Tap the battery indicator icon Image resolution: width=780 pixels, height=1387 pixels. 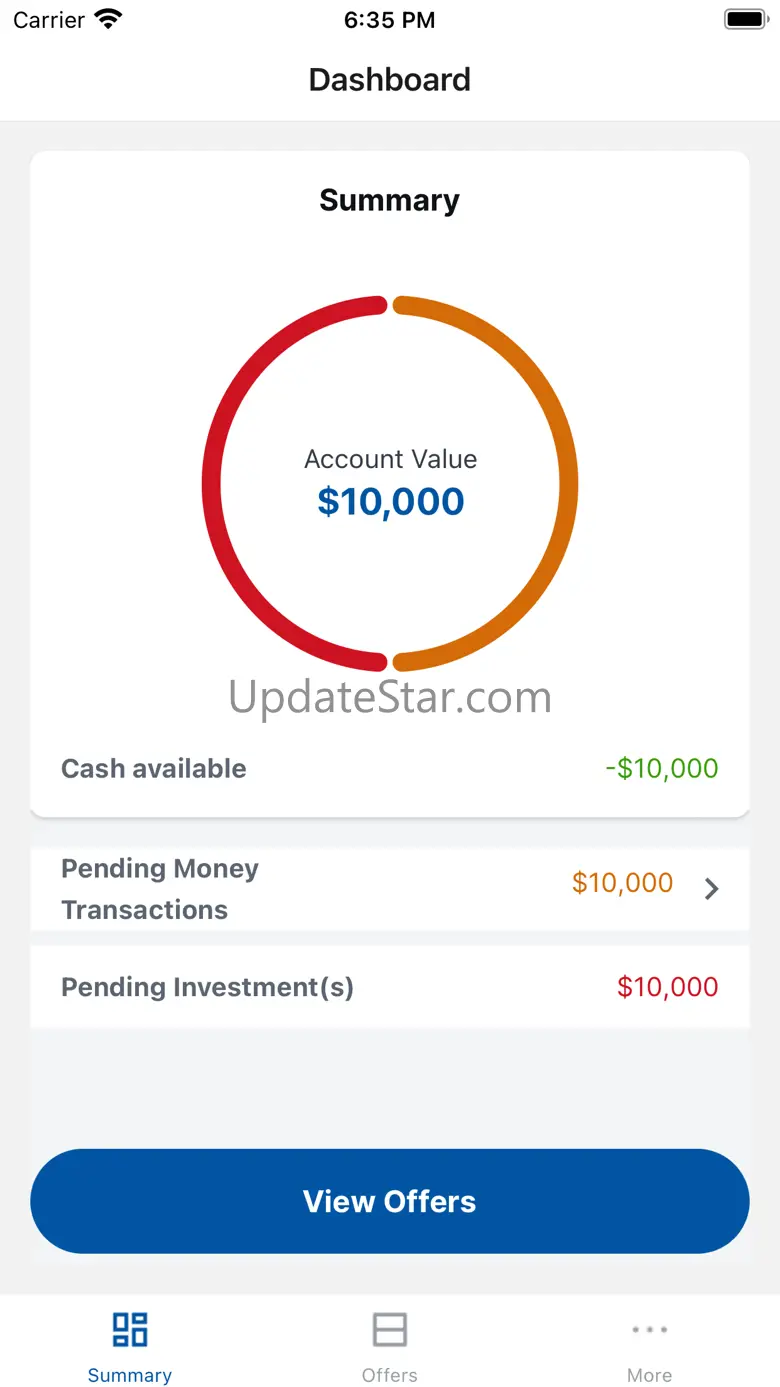[745, 19]
